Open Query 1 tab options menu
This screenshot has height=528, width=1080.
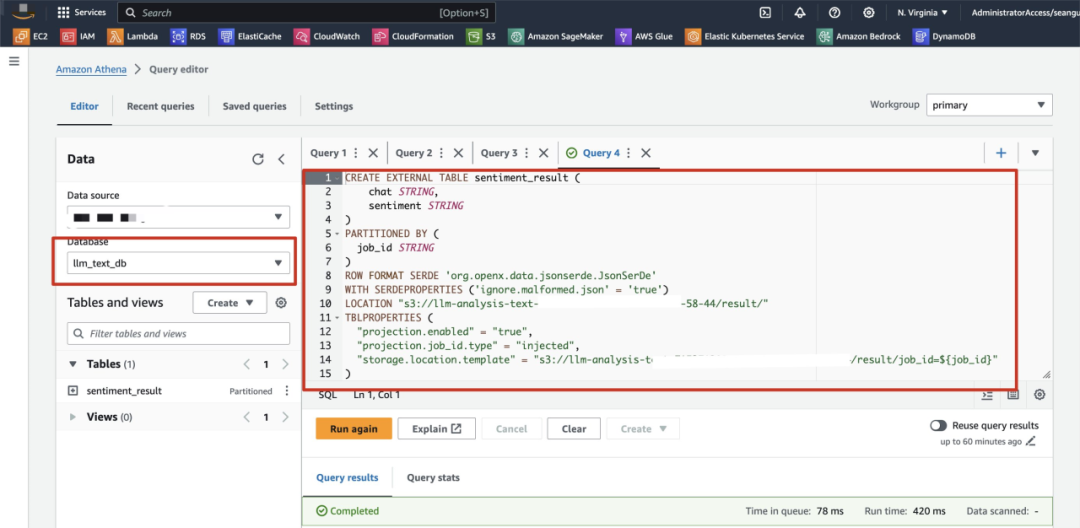(x=356, y=153)
